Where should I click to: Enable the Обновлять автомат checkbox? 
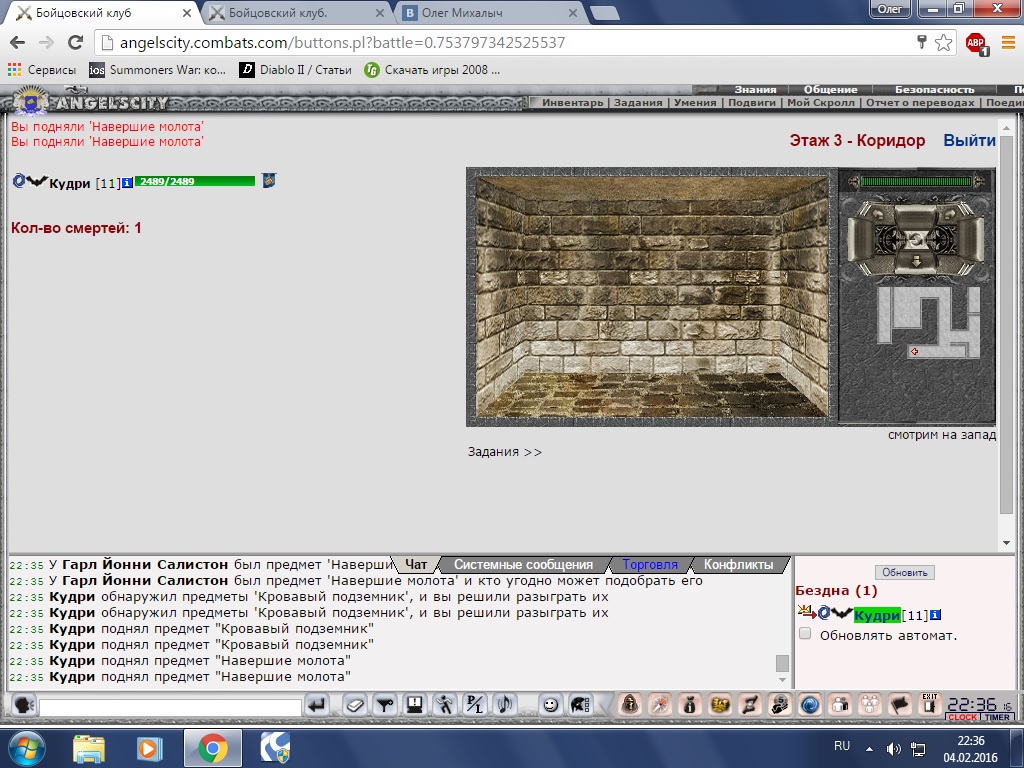805,633
